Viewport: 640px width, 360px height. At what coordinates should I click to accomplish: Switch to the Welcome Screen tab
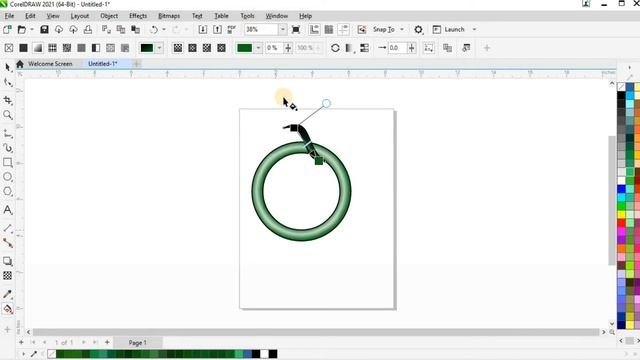(50, 64)
